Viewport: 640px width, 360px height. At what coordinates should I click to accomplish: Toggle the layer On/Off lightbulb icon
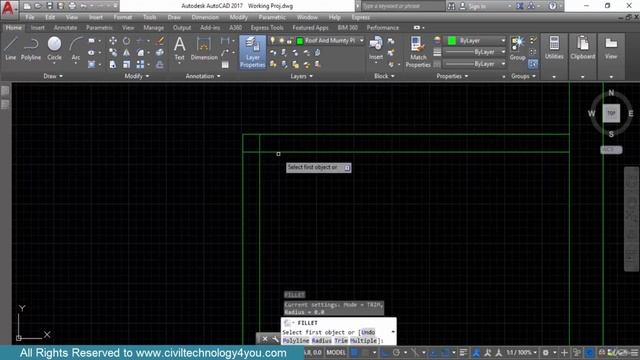(x=273, y=41)
